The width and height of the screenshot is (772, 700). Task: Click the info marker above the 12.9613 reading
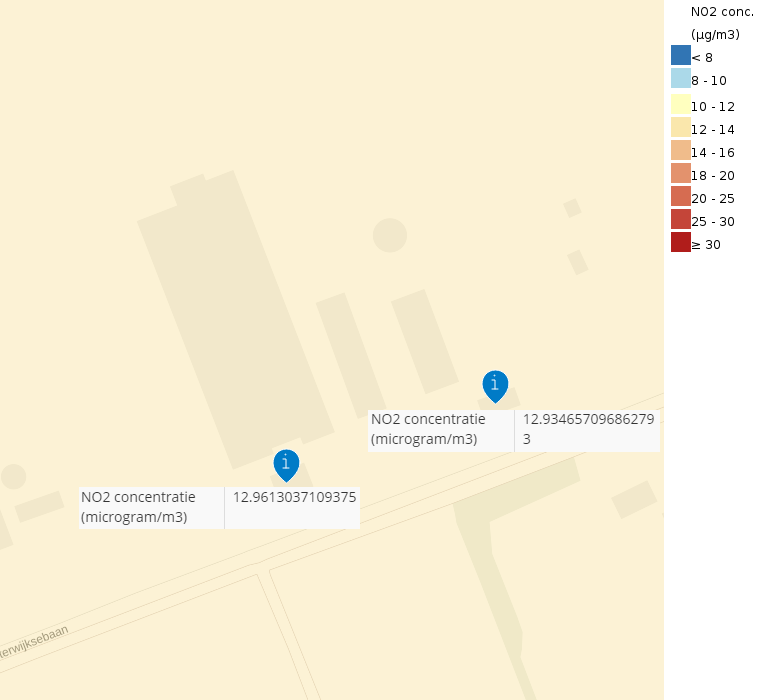tap(286, 464)
